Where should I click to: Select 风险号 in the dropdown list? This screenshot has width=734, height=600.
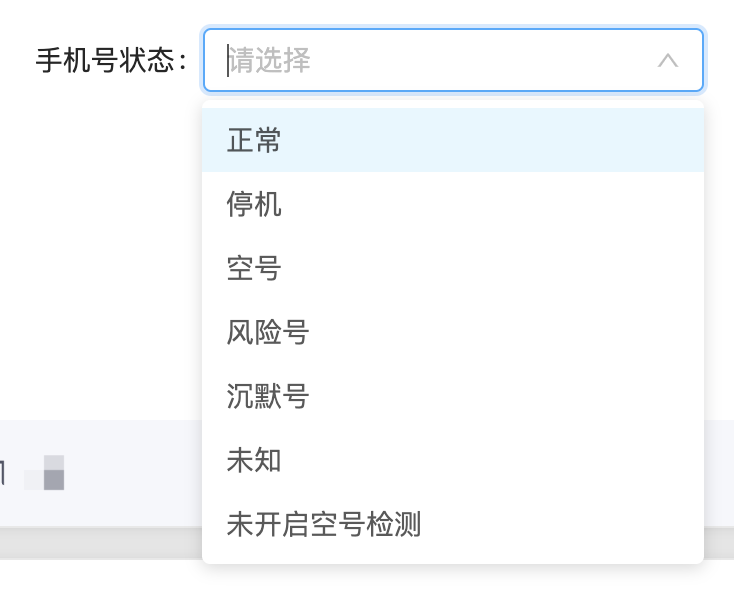(x=453, y=332)
